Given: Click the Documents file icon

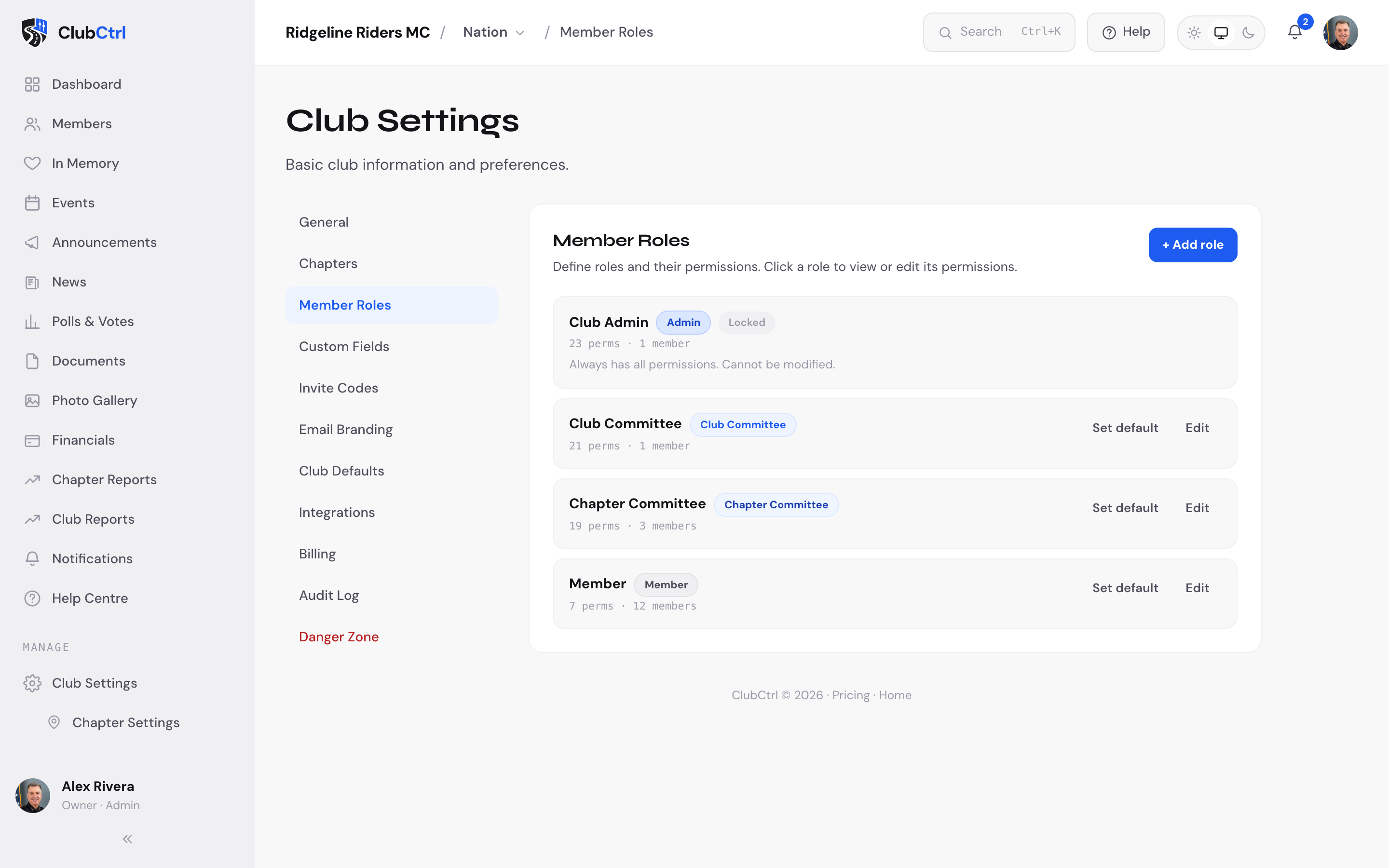Looking at the screenshot, I should point(32,361).
